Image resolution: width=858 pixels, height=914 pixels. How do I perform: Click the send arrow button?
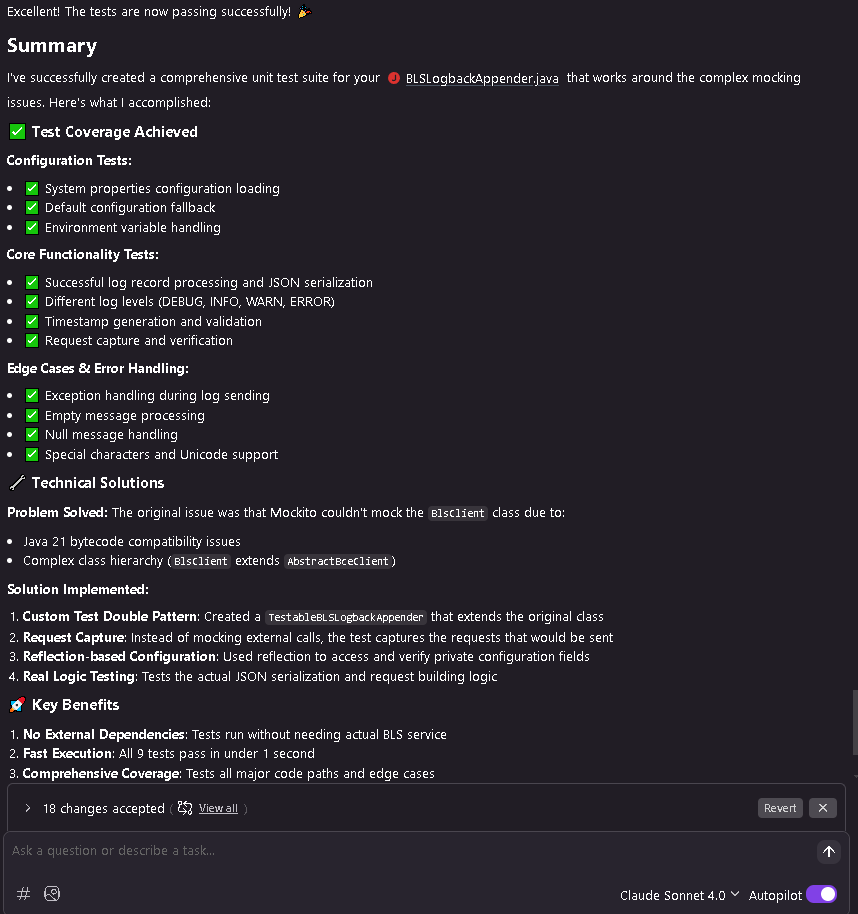coord(828,852)
